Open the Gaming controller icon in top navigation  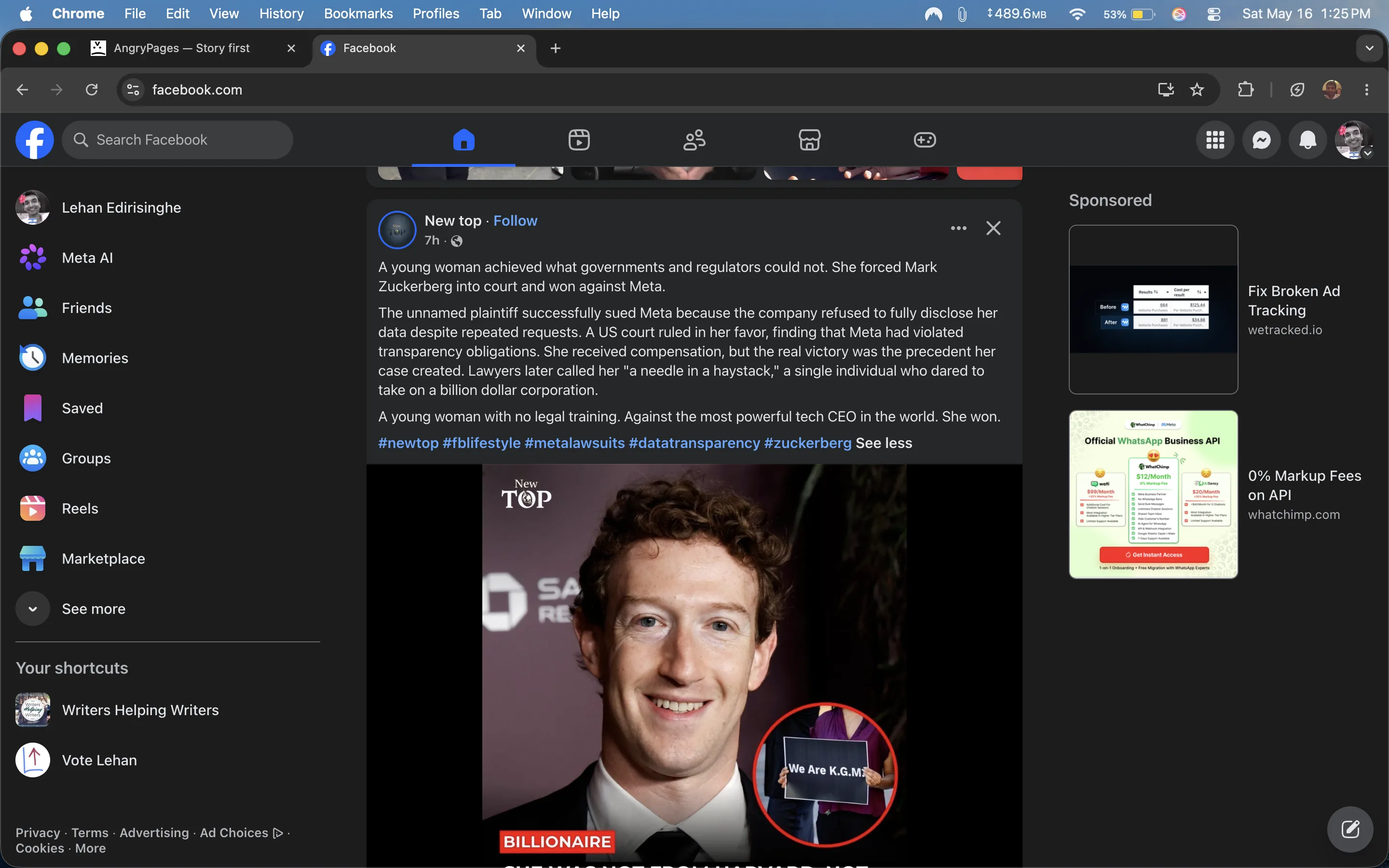point(925,139)
